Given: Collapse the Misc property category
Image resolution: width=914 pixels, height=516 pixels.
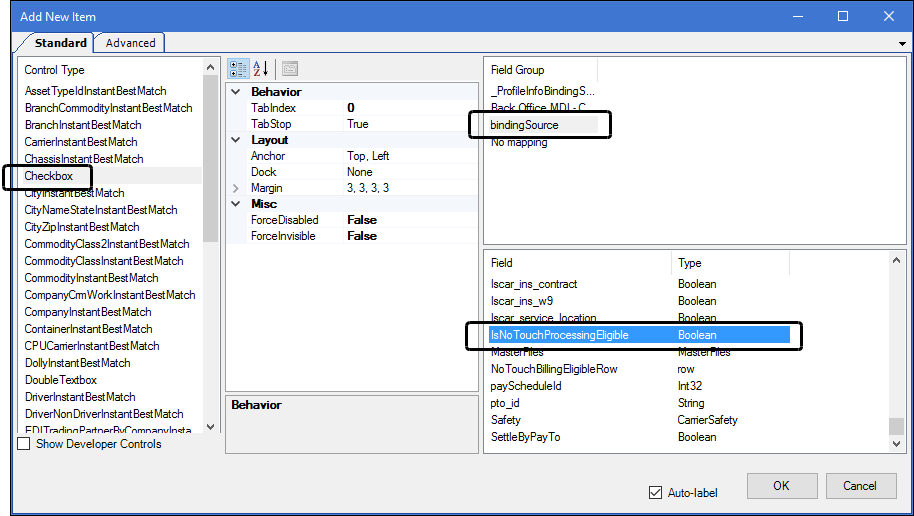Looking at the screenshot, I should (x=235, y=203).
